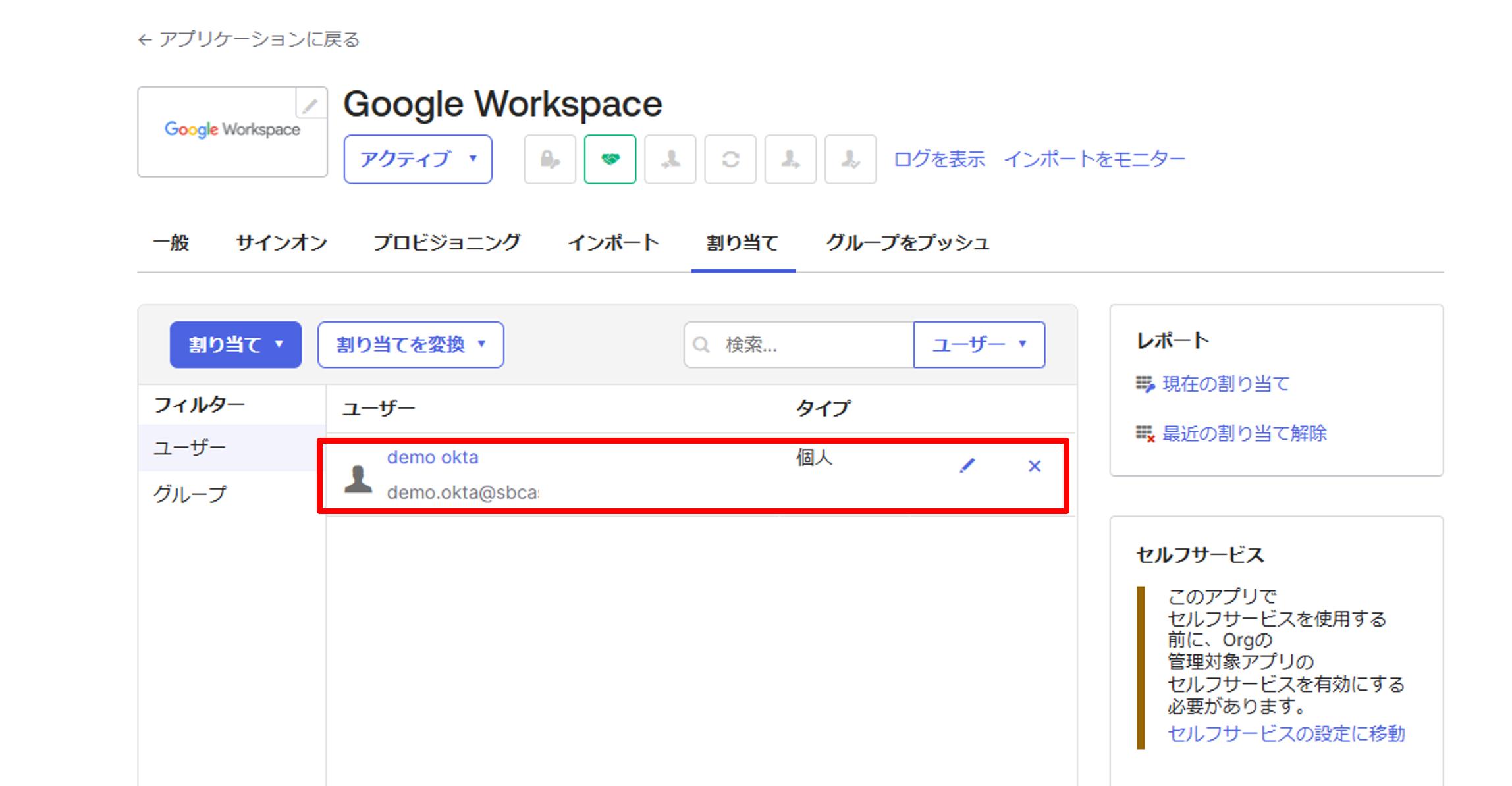Screen dimensions: 1512x786
Task: Click the セルフサービス panel heading
Action: point(1200,555)
